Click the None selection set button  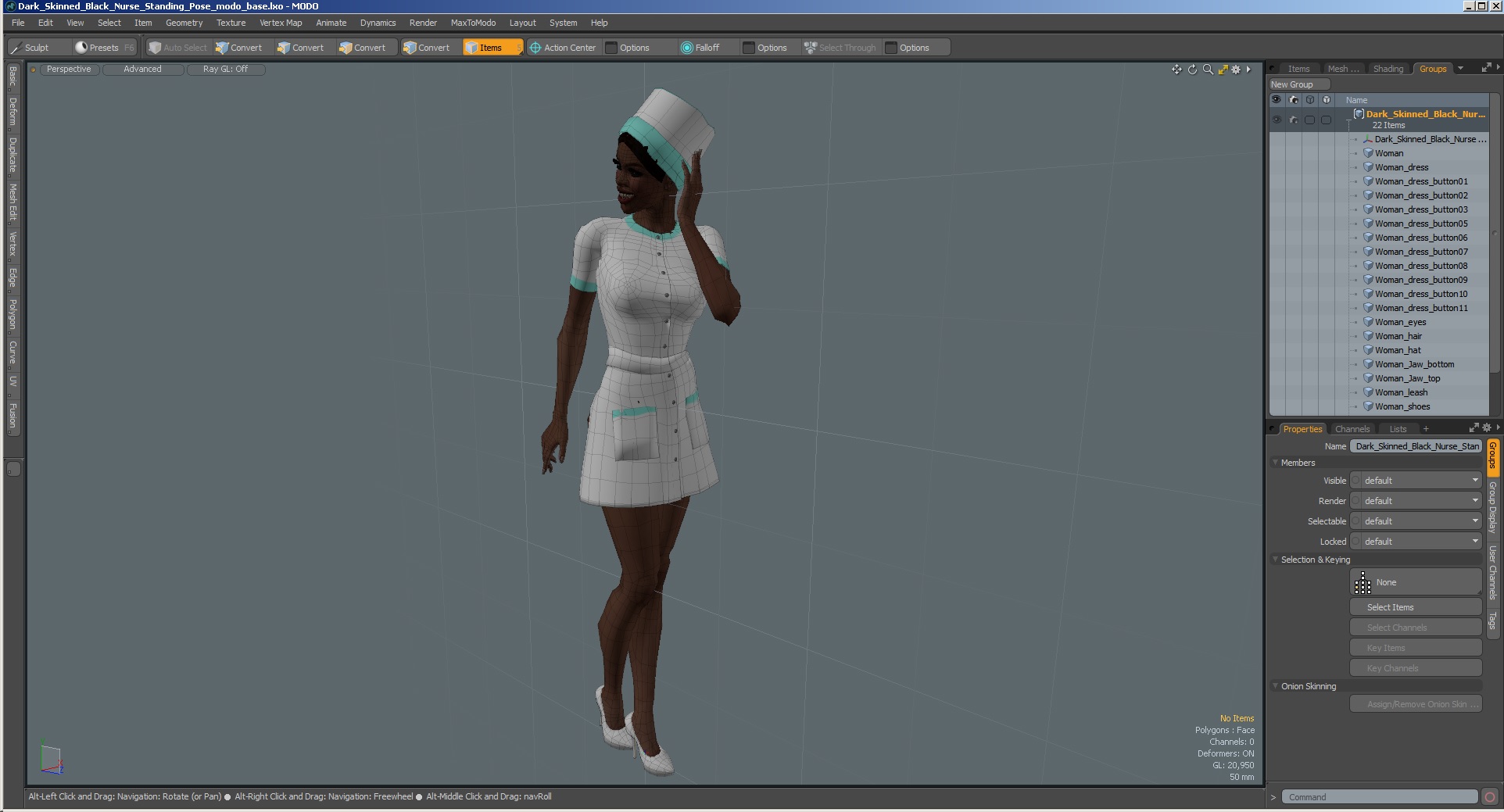1416,582
